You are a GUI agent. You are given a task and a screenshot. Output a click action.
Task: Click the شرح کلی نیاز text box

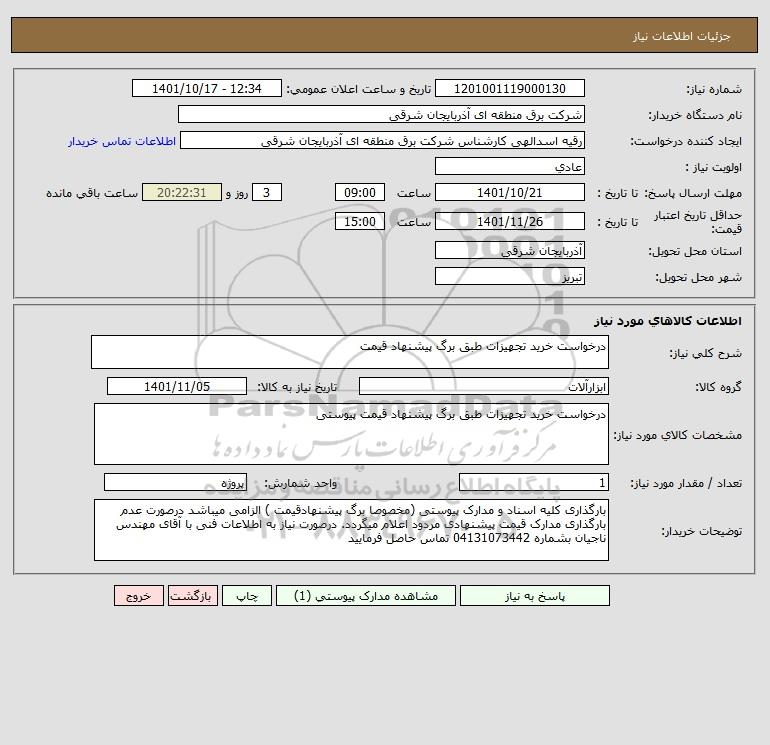tap(350, 352)
